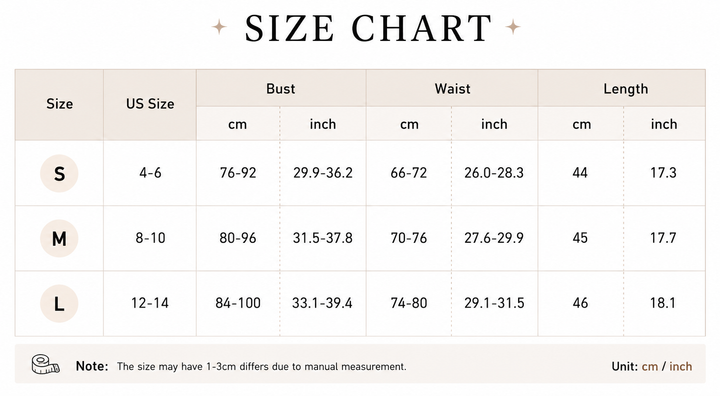
Task: Click the Bust column header
Action: 281,88
